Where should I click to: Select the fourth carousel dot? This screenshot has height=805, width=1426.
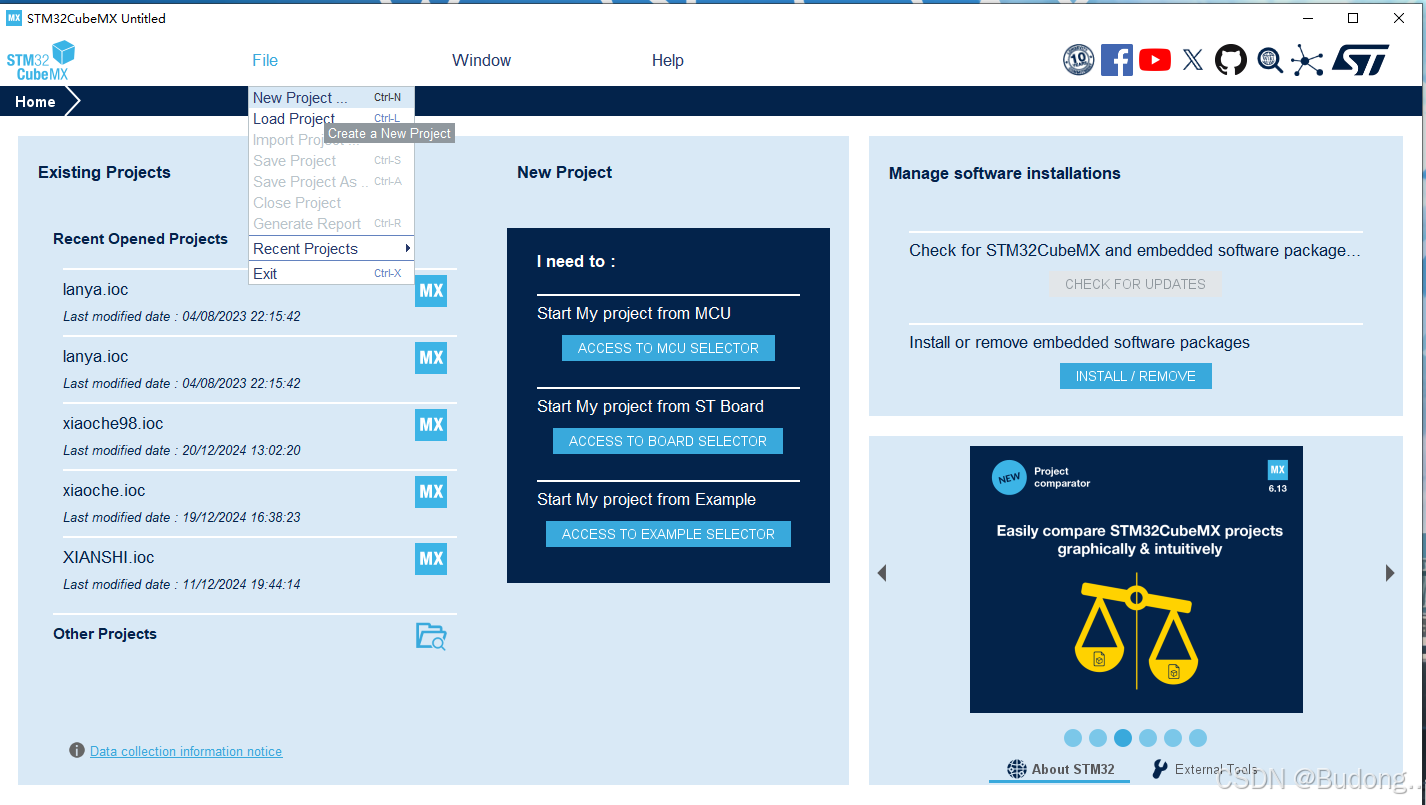(1148, 738)
